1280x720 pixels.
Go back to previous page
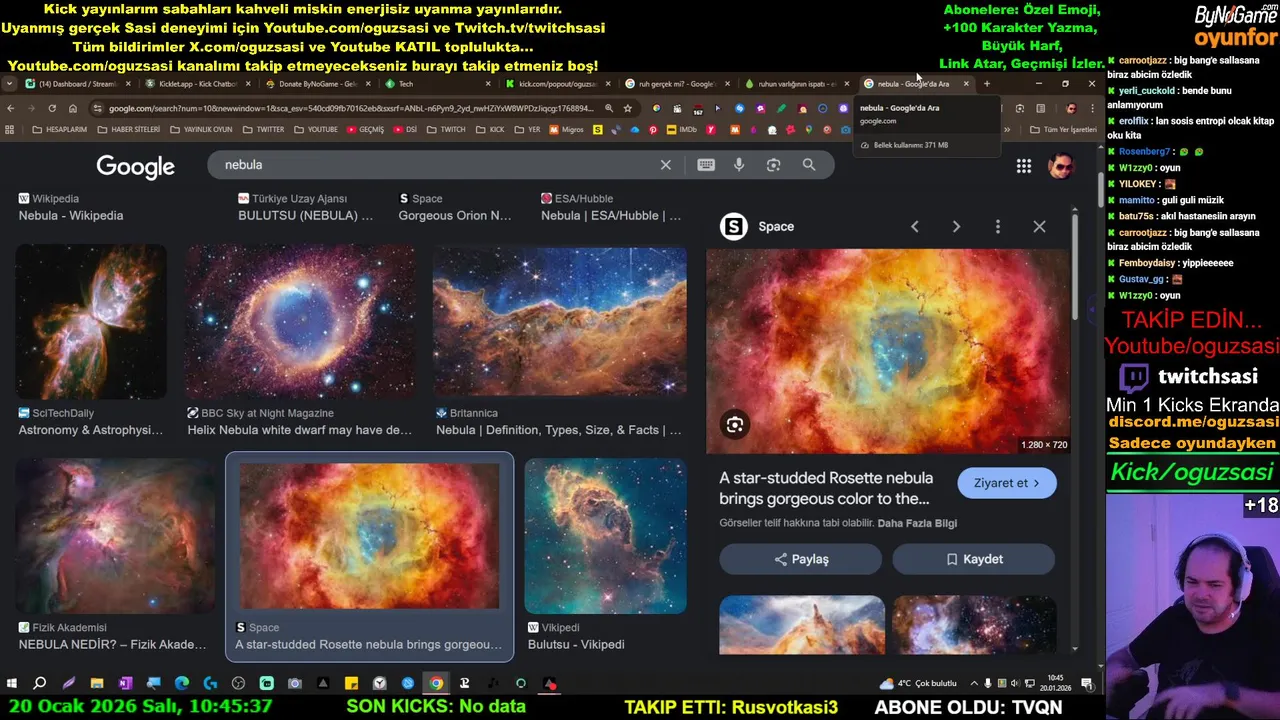coord(10,108)
